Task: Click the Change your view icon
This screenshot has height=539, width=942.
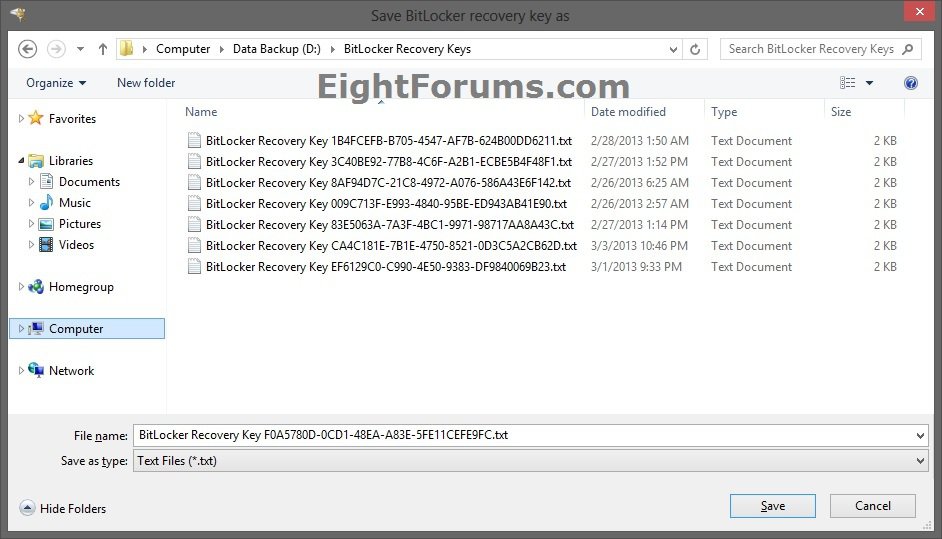Action: coord(849,83)
